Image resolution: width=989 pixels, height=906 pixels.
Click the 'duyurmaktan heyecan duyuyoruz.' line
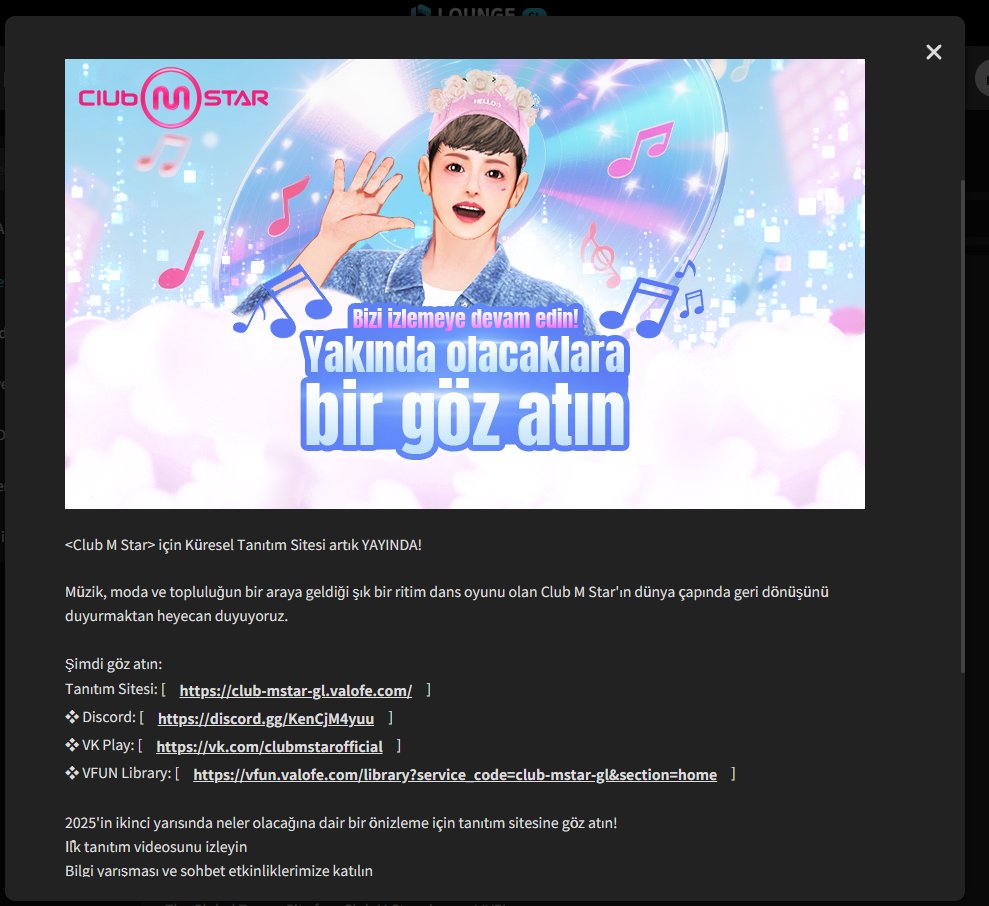tap(177, 616)
